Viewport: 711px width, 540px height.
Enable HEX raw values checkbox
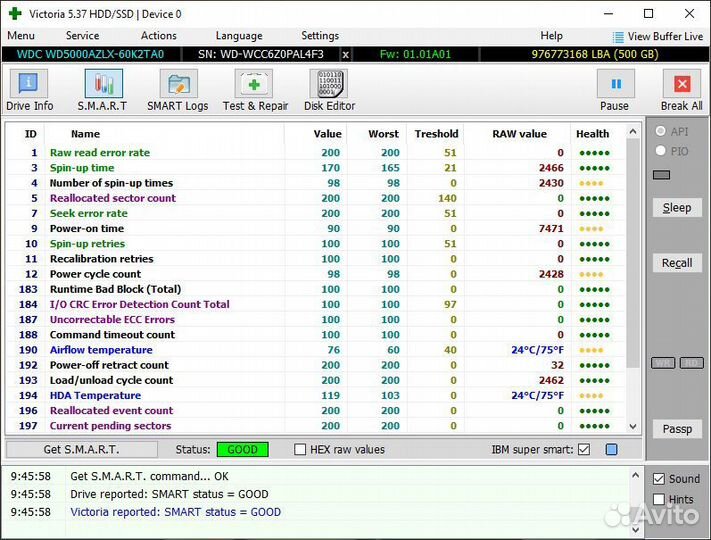(300, 449)
